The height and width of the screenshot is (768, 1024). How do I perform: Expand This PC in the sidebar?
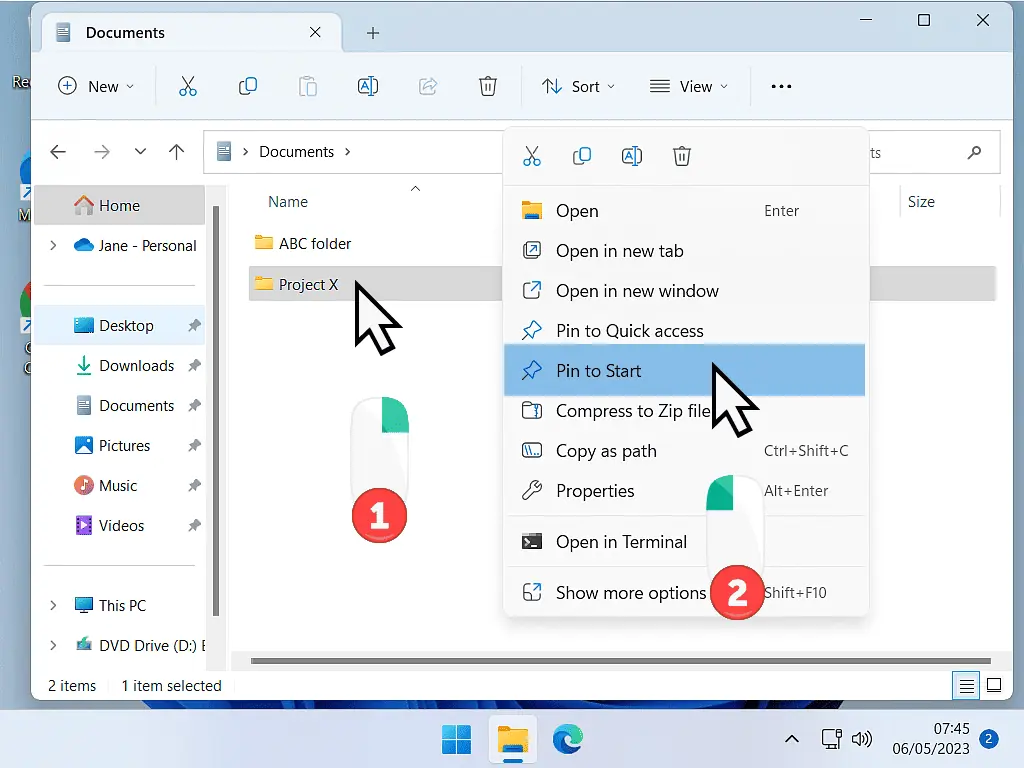[x=52, y=605]
